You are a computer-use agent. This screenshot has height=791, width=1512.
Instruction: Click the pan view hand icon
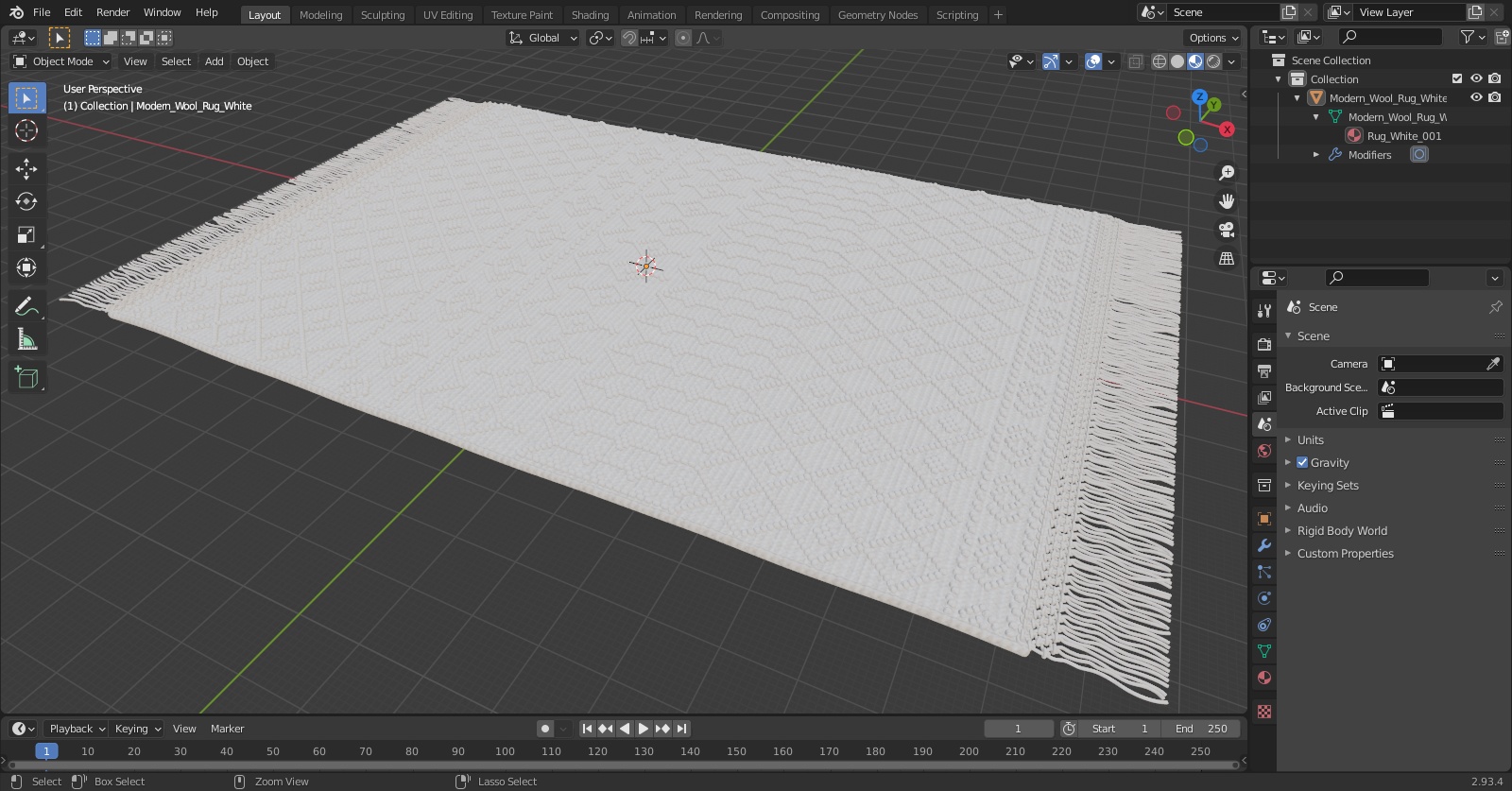[x=1227, y=201]
